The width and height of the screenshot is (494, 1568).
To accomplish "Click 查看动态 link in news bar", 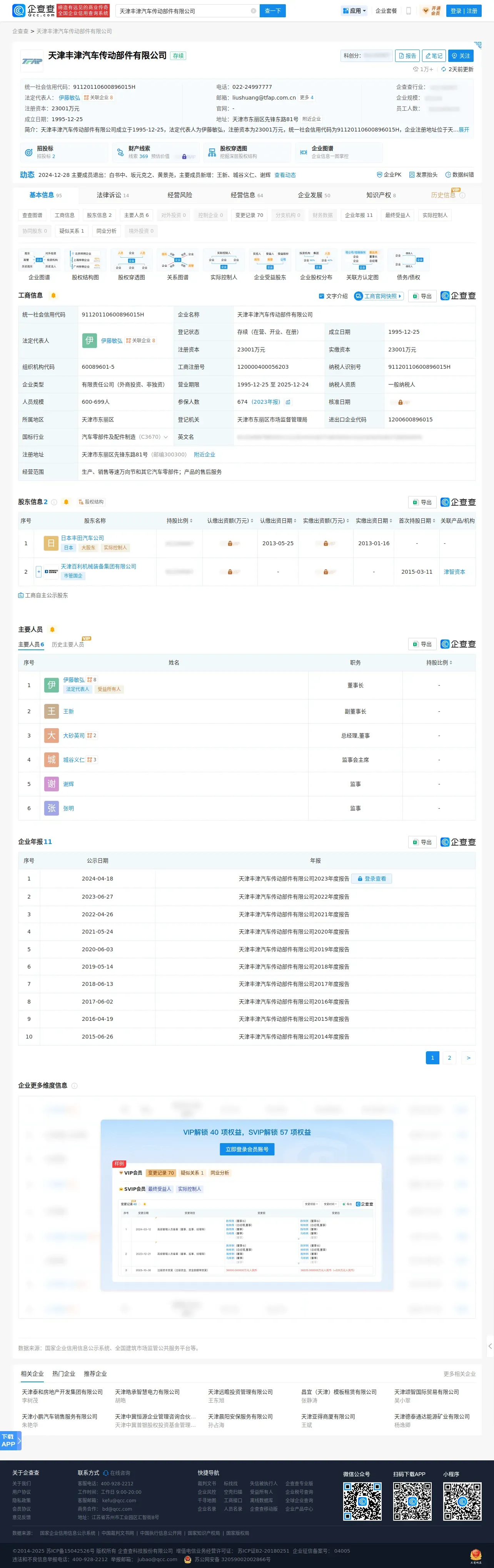I will pyautogui.click(x=285, y=175).
